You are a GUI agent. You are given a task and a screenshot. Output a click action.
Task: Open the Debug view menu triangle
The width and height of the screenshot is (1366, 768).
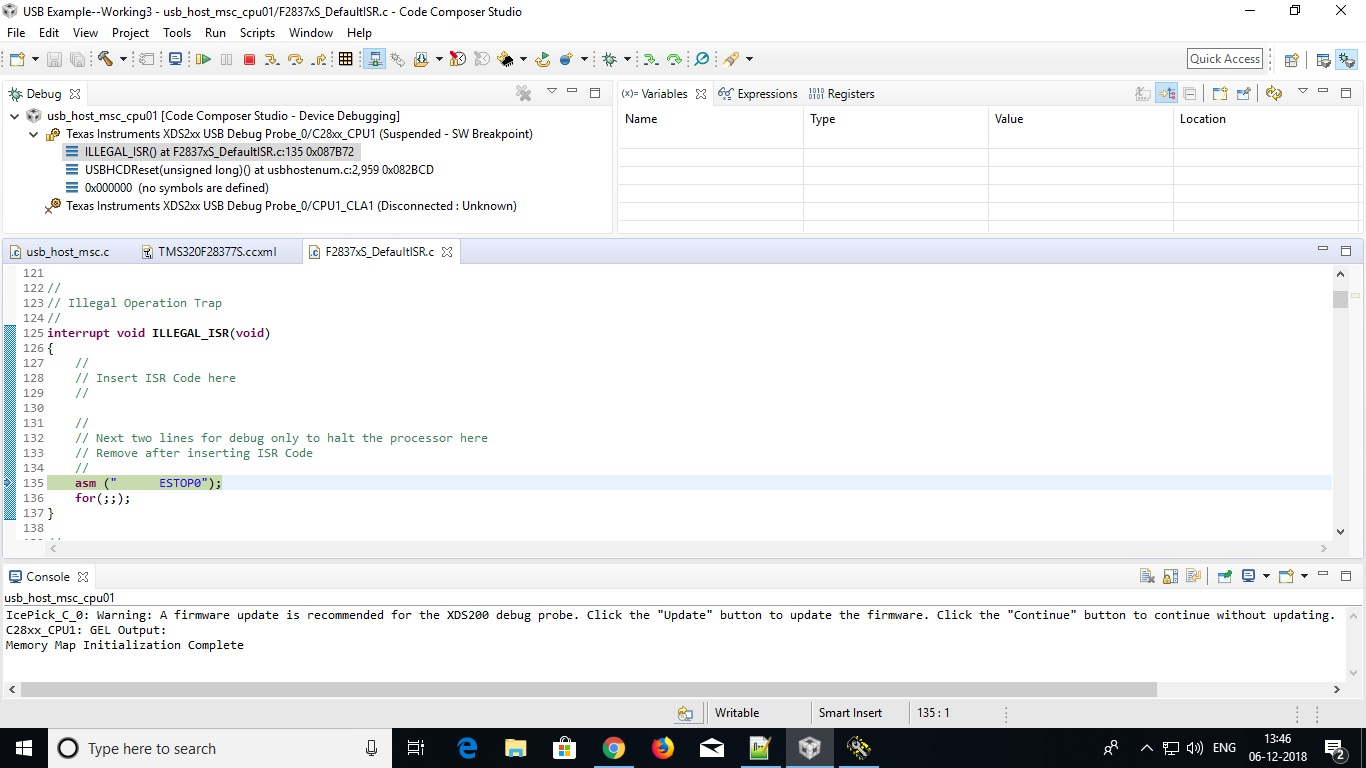tap(551, 92)
